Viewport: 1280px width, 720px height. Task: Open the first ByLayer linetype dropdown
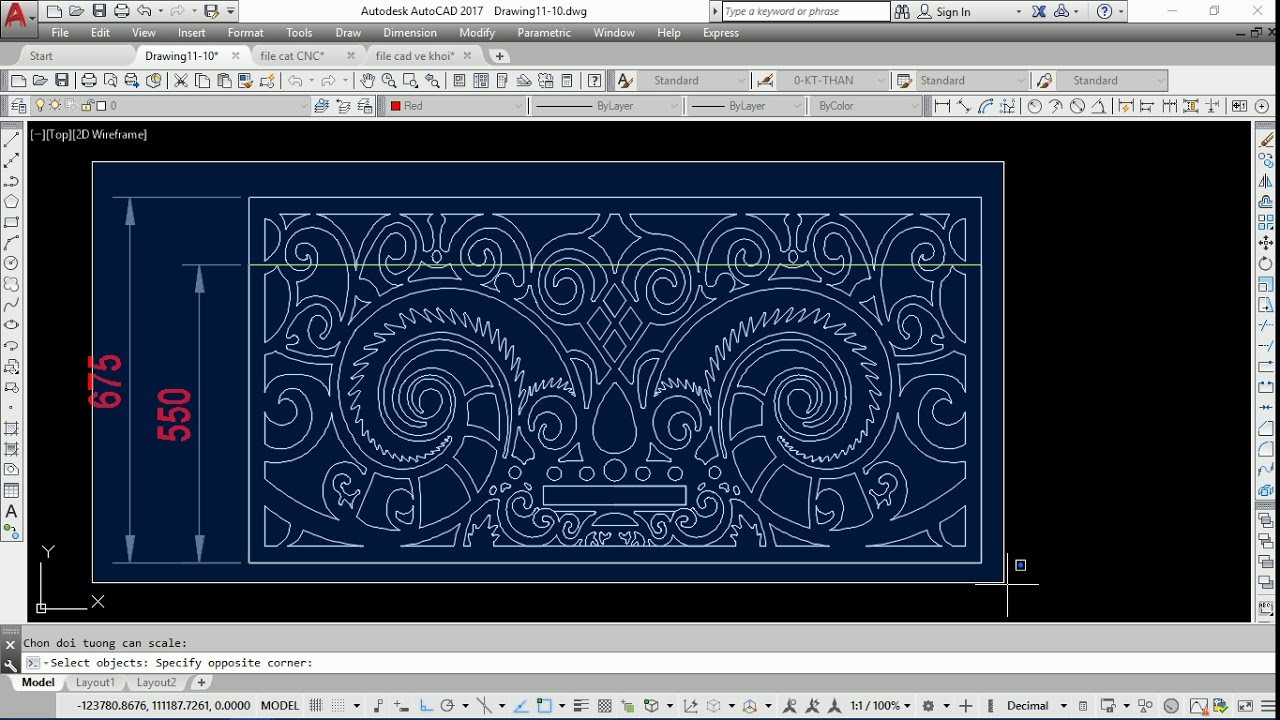click(606, 106)
